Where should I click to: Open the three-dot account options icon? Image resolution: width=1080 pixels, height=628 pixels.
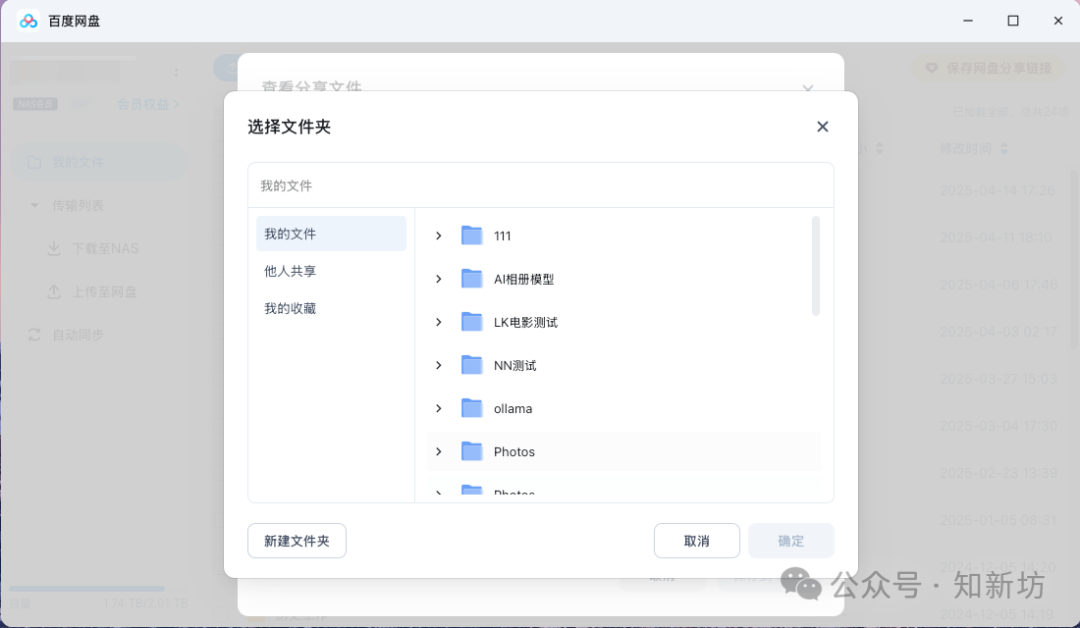(176, 71)
